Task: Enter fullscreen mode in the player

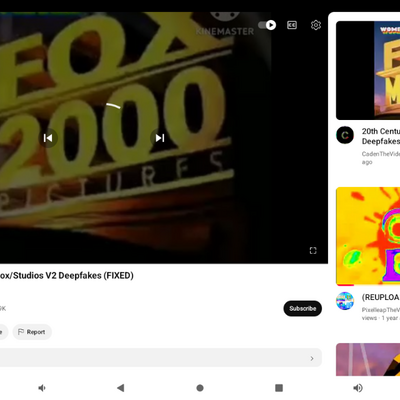Action: pos(313,251)
